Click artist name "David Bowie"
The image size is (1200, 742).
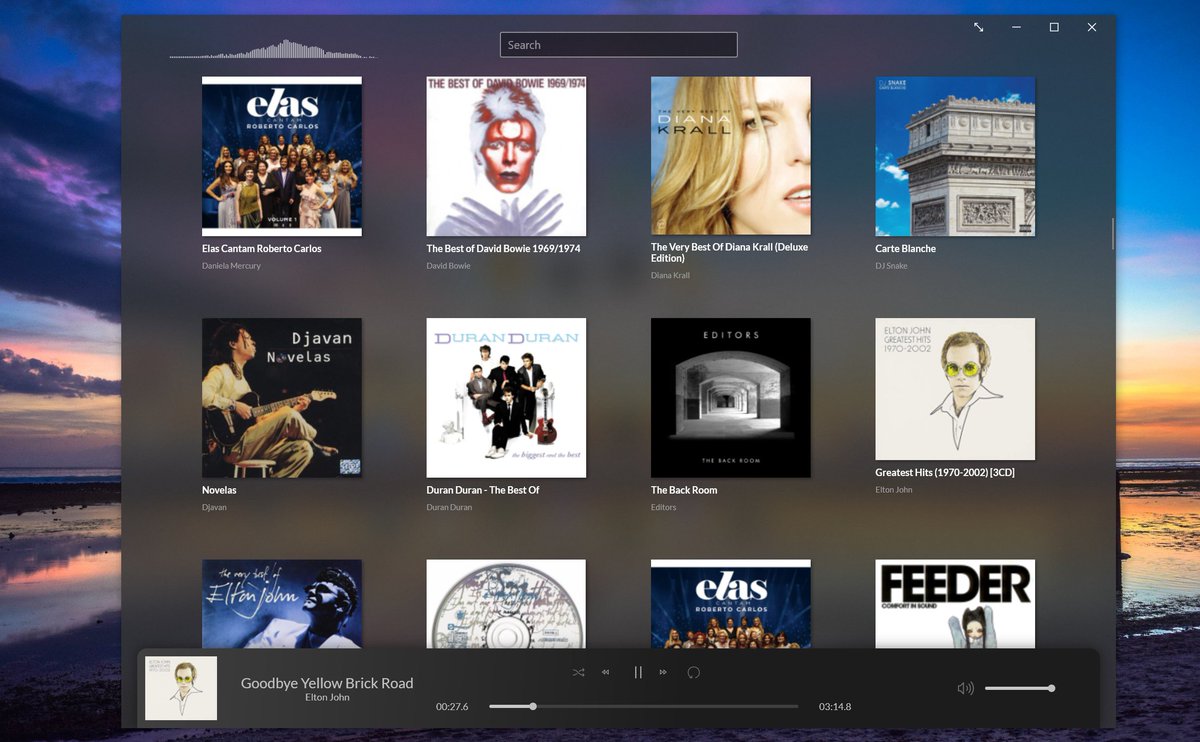tap(449, 266)
